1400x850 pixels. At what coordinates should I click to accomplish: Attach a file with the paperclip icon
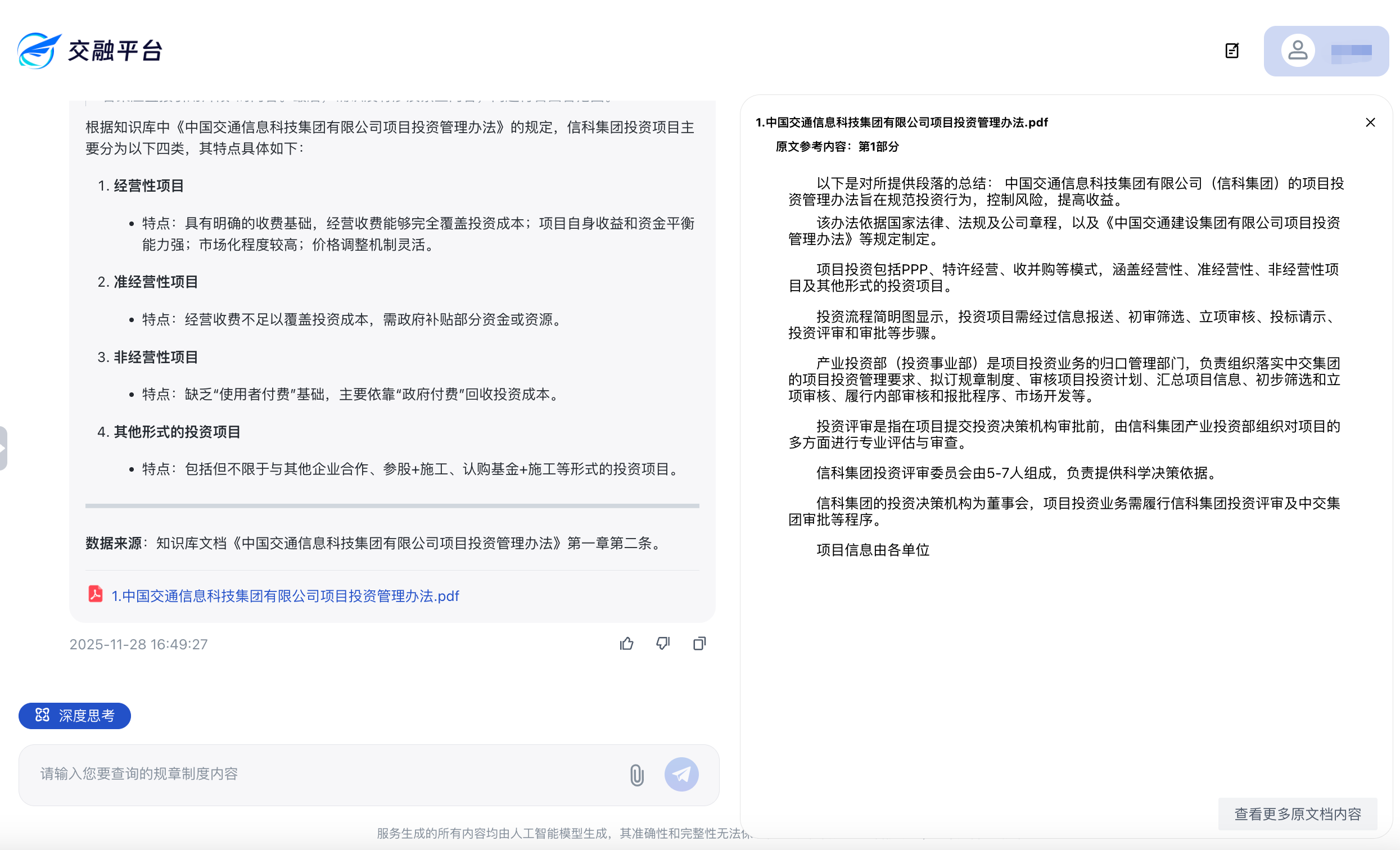click(x=637, y=775)
